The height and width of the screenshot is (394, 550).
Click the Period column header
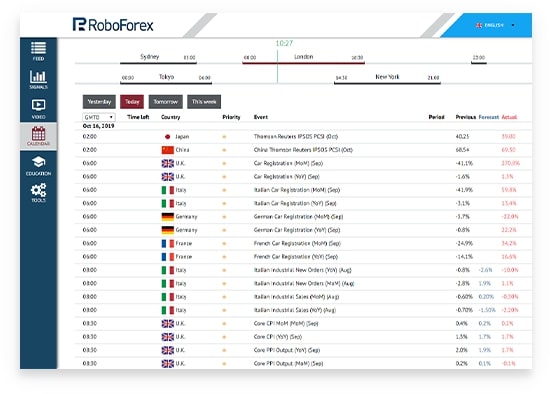coord(436,117)
